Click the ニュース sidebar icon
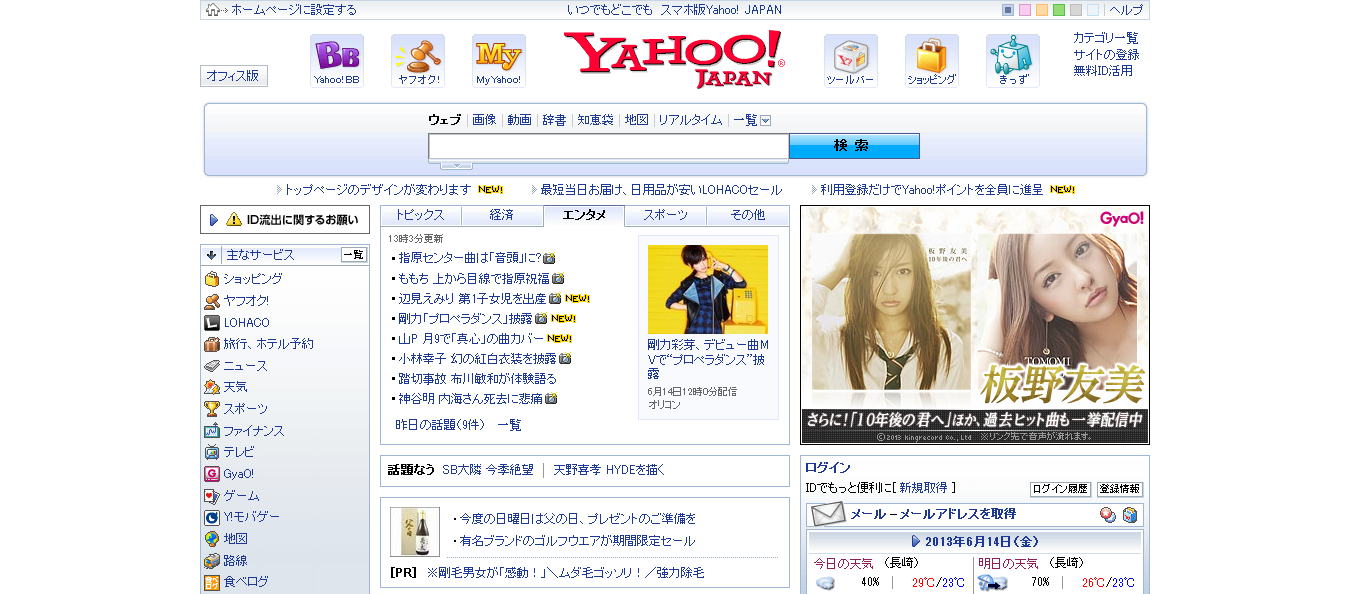 click(x=212, y=366)
